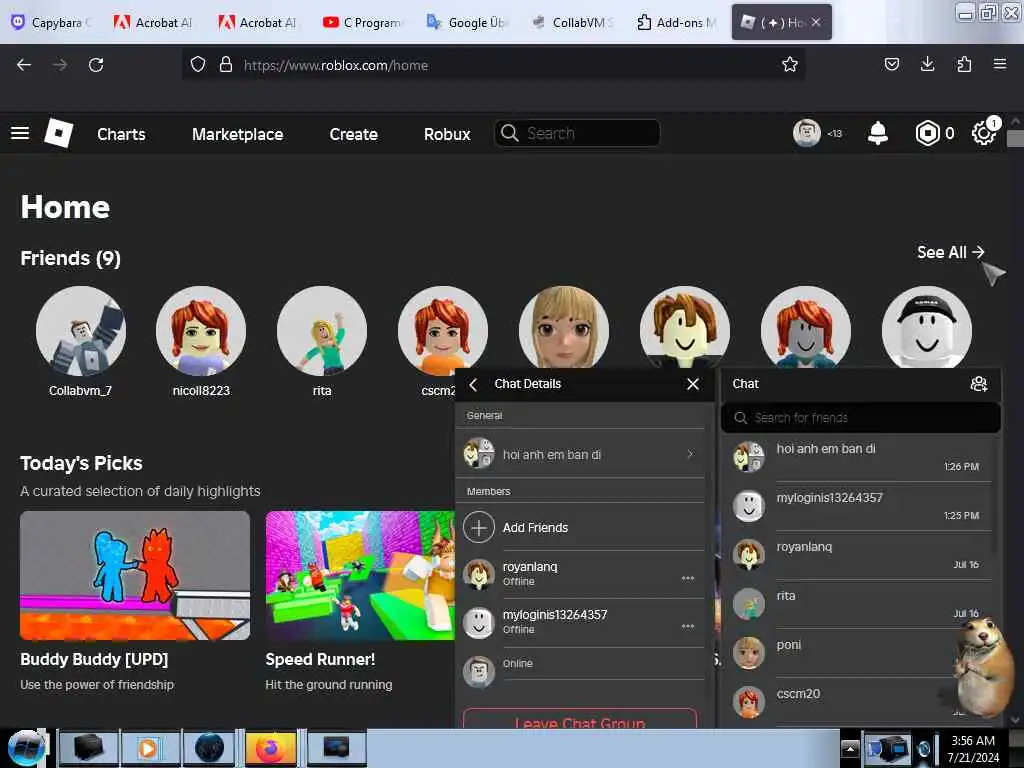The height and width of the screenshot is (768, 1024).
Task: Open the Marketplace page
Action: tap(237, 134)
